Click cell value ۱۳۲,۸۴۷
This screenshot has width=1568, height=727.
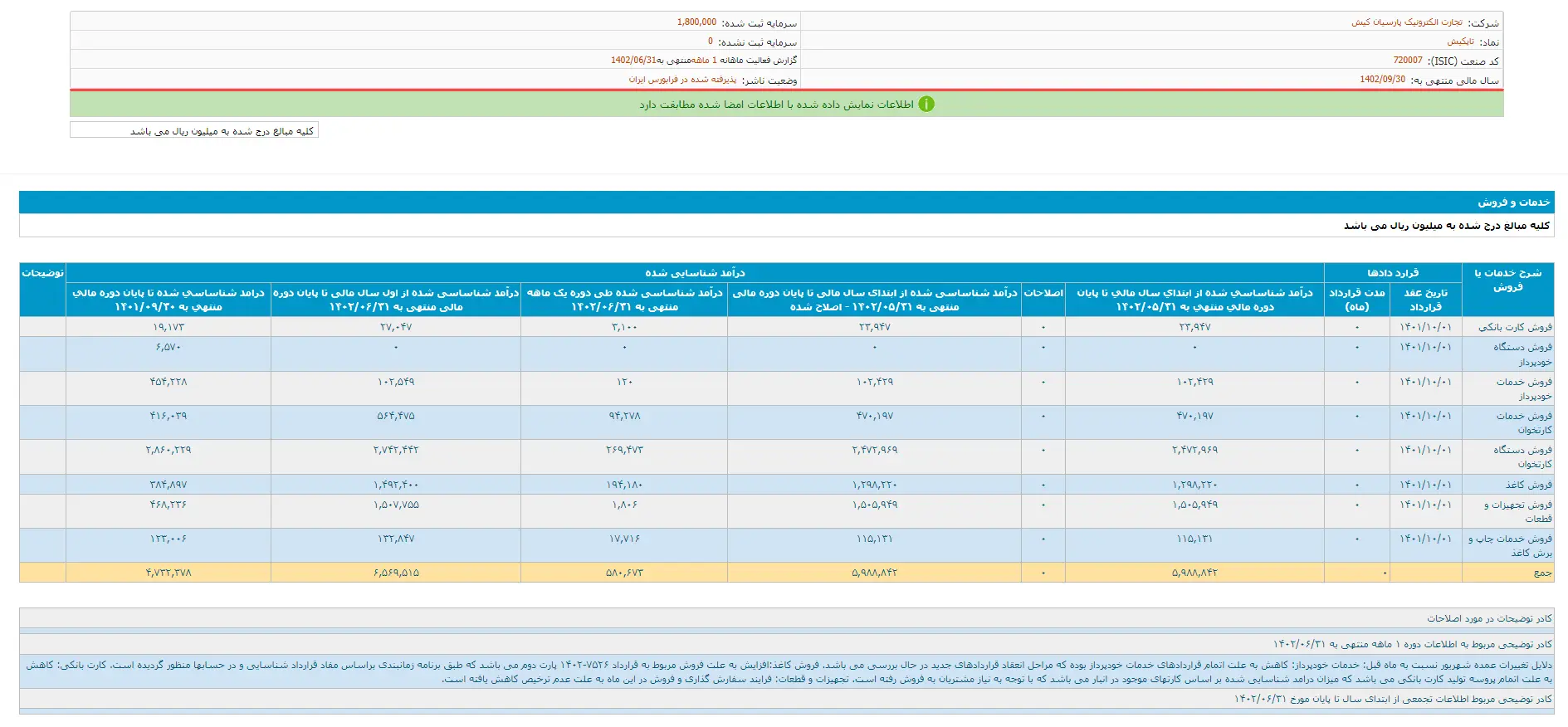tap(396, 539)
